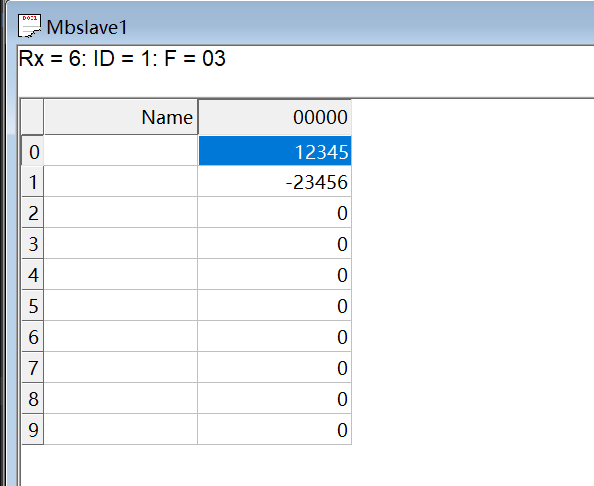Select the cell with value 12345

tap(275, 151)
